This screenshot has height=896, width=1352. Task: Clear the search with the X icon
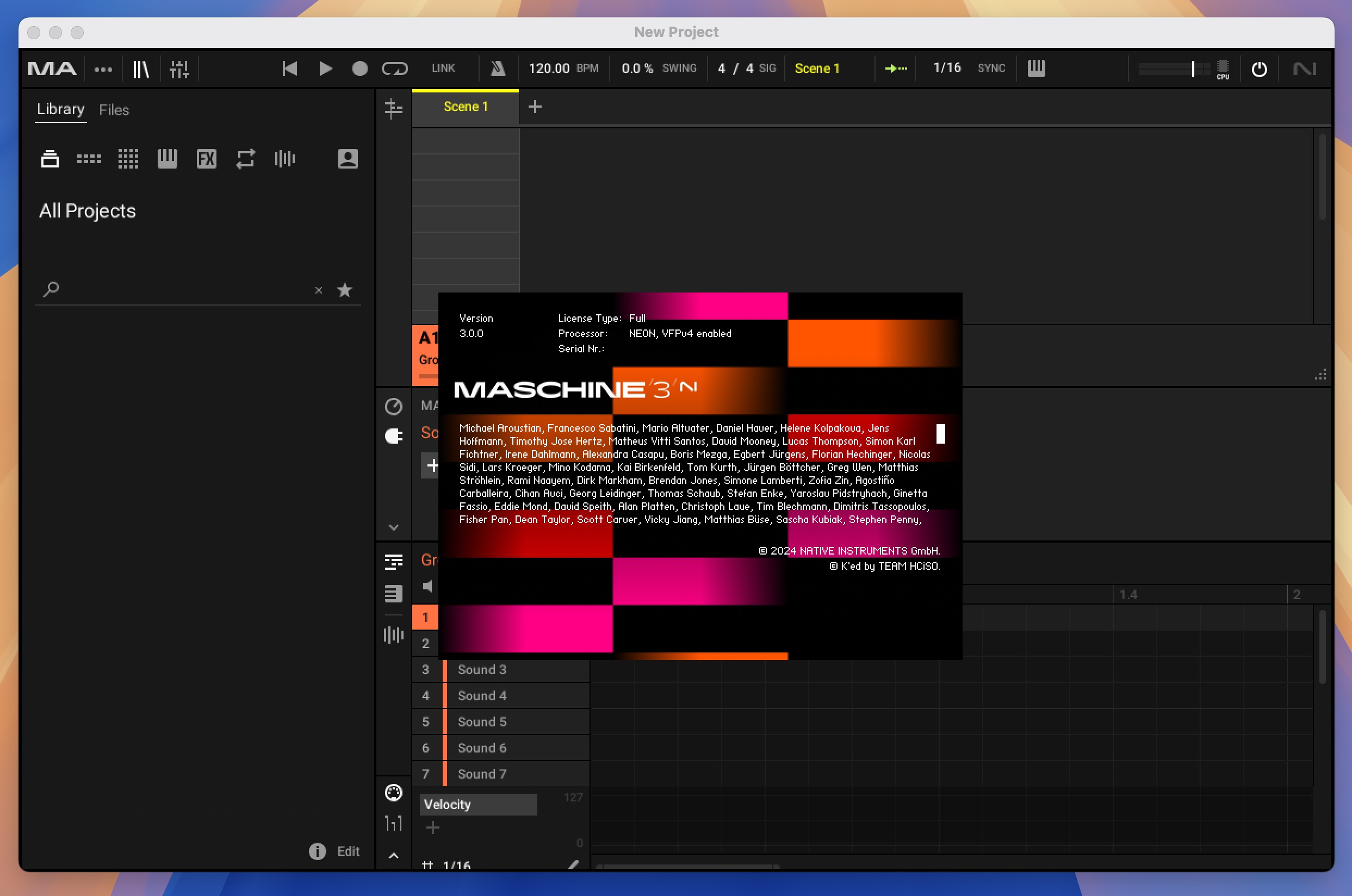(x=319, y=290)
